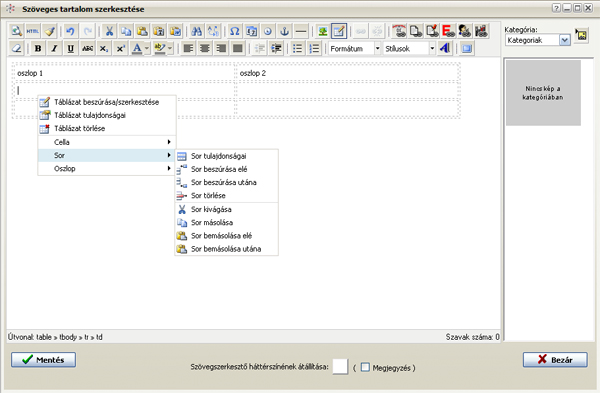The image size is (600, 393).
Task: Insert a numbered list from toolbar
Action: coord(314,49)
